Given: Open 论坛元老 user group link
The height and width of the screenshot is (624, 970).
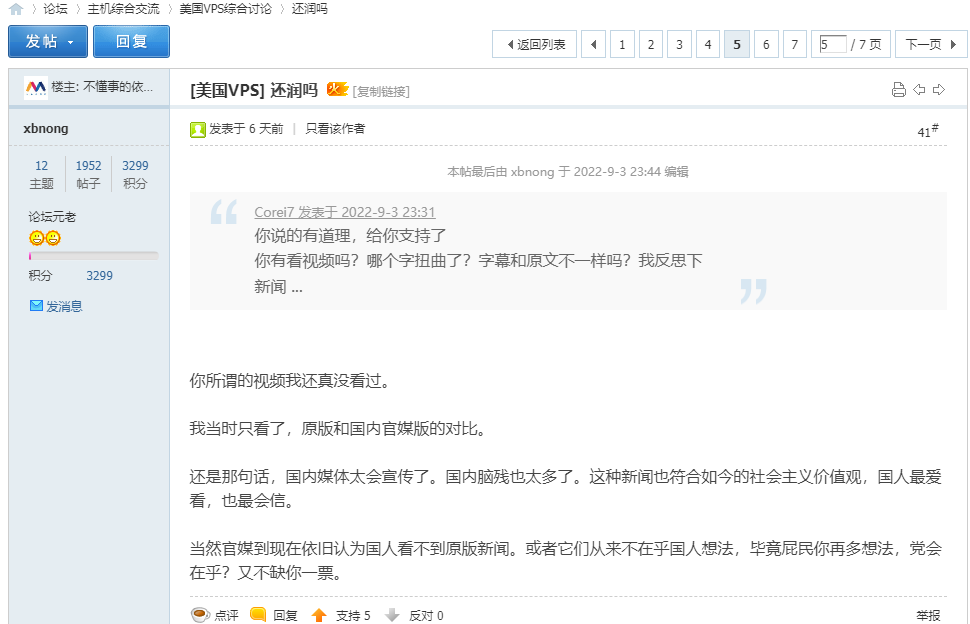Looking at the screenshot, I should [x=52, y=217].
